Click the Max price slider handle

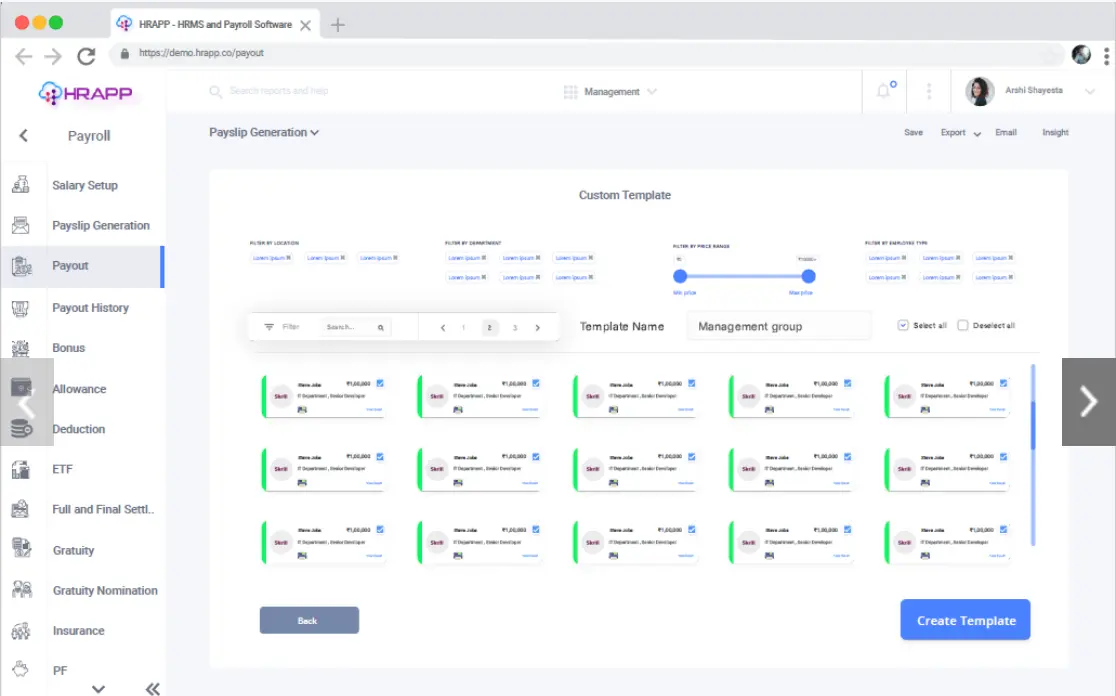[808, 276]
